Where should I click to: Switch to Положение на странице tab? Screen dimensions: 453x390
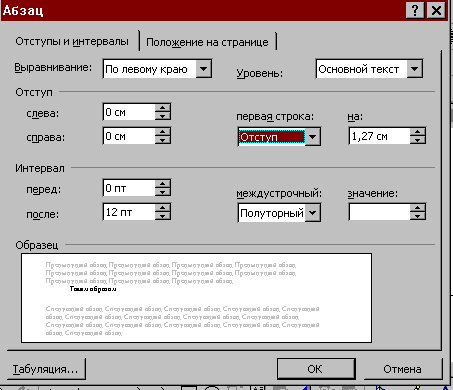(207, 42)
